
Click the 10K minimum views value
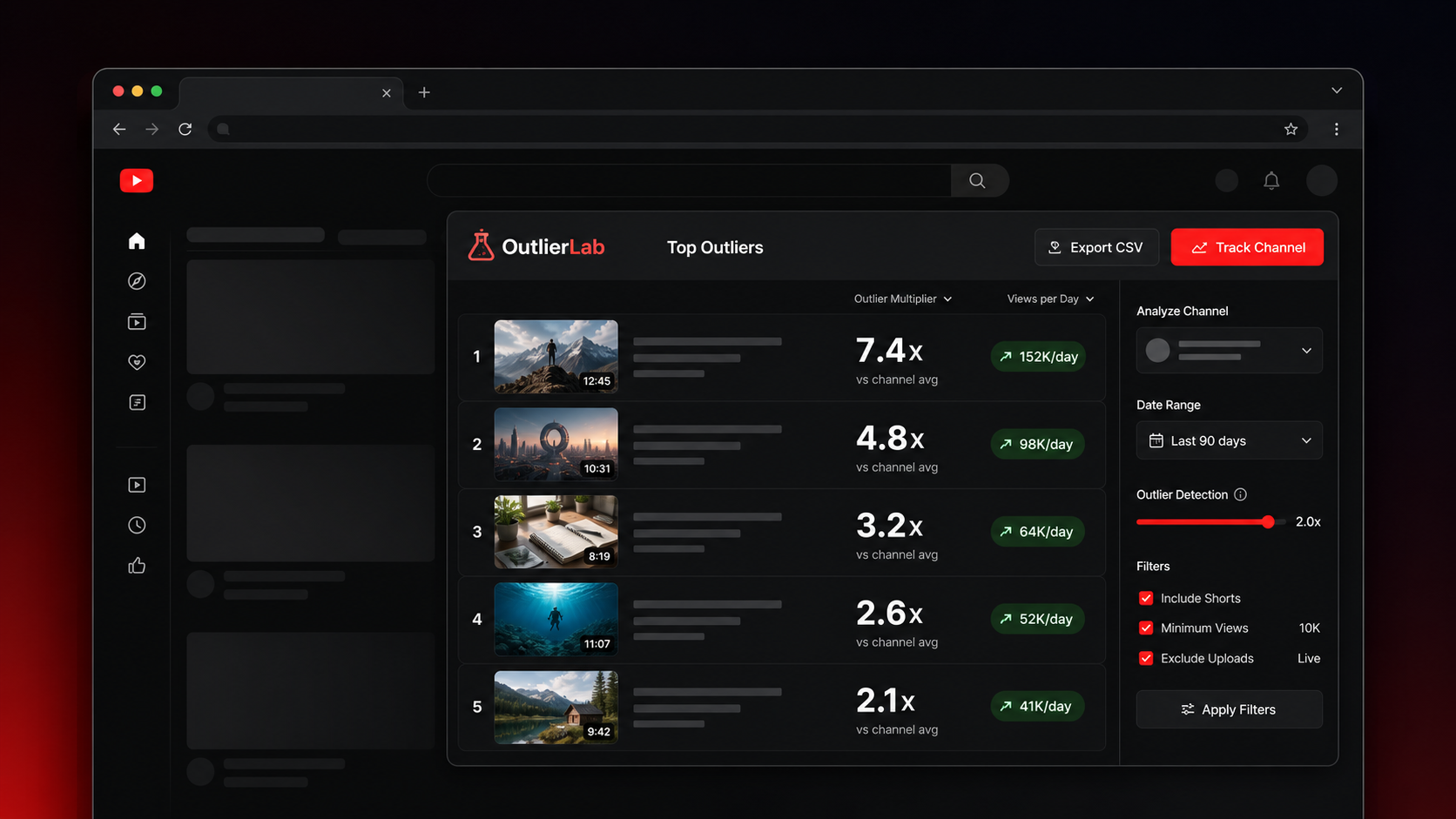point(1310,628)
